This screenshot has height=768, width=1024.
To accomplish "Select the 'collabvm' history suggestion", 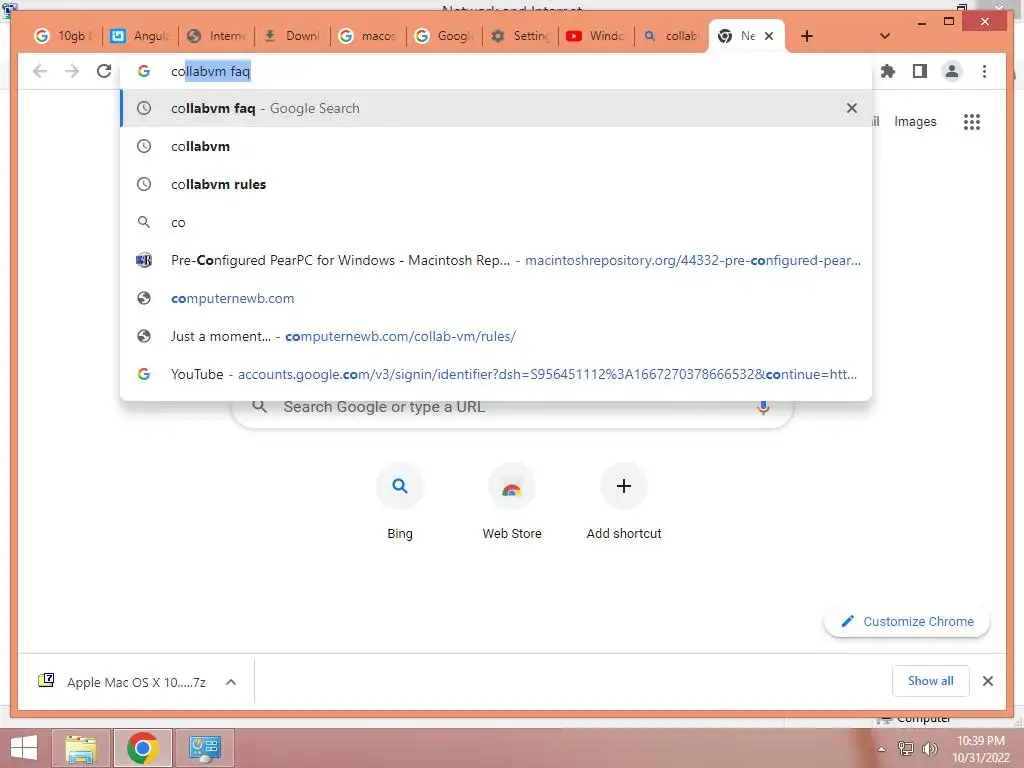I will 496,146.
